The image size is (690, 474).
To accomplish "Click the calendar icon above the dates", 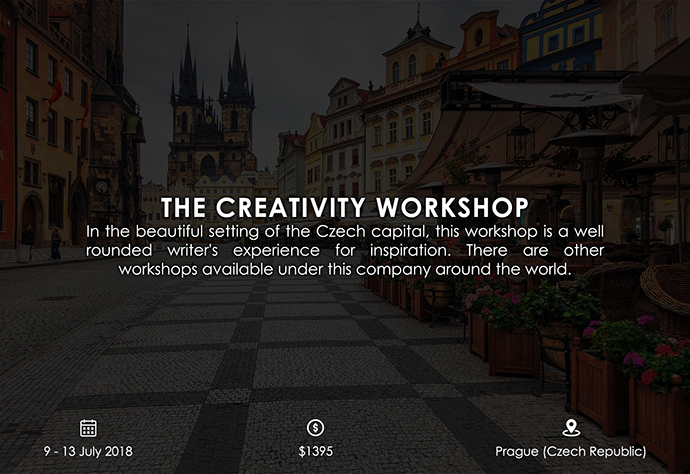I will [x=89, y=428].
